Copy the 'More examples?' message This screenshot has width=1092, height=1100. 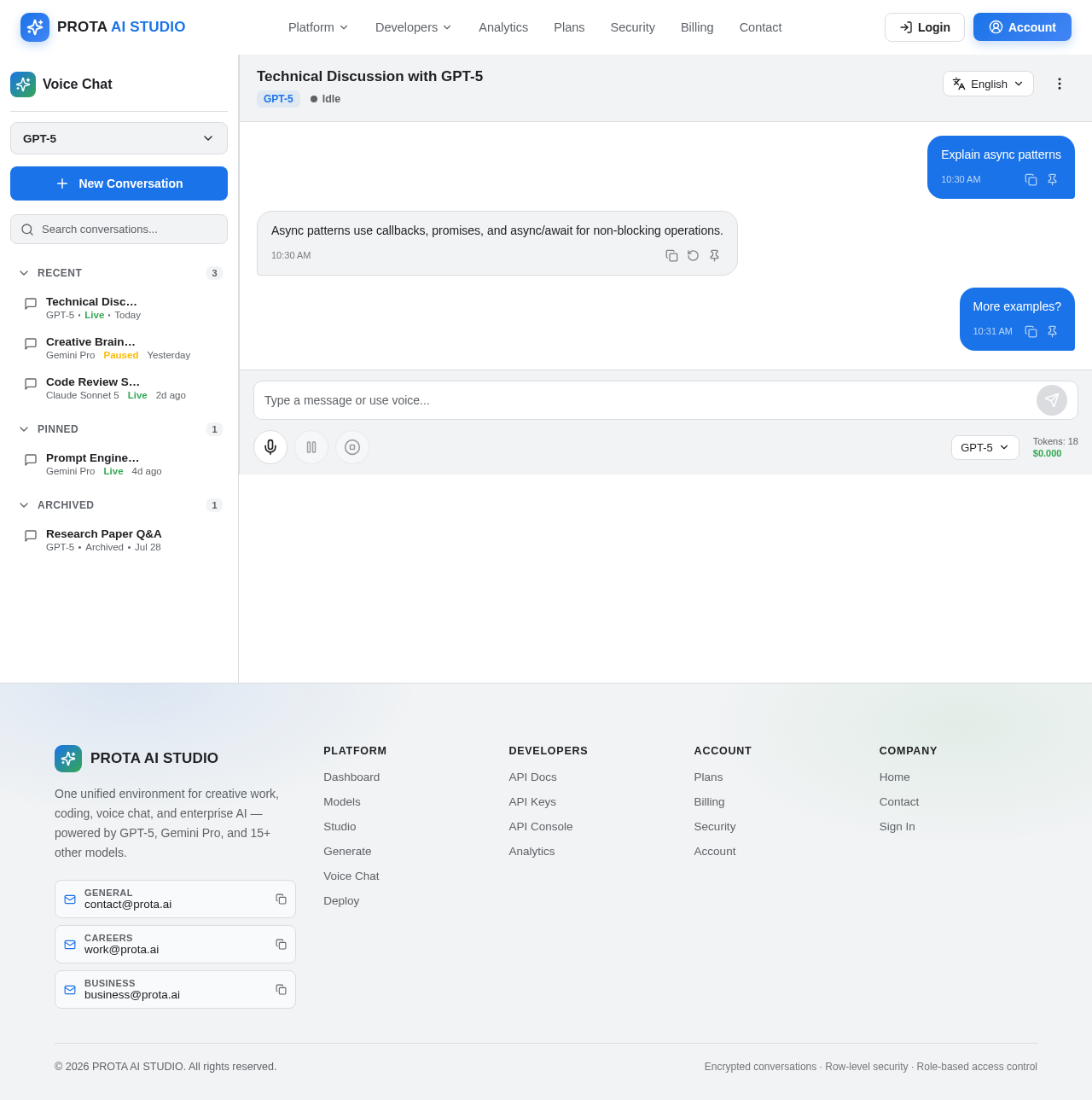tap(1031, 332)
